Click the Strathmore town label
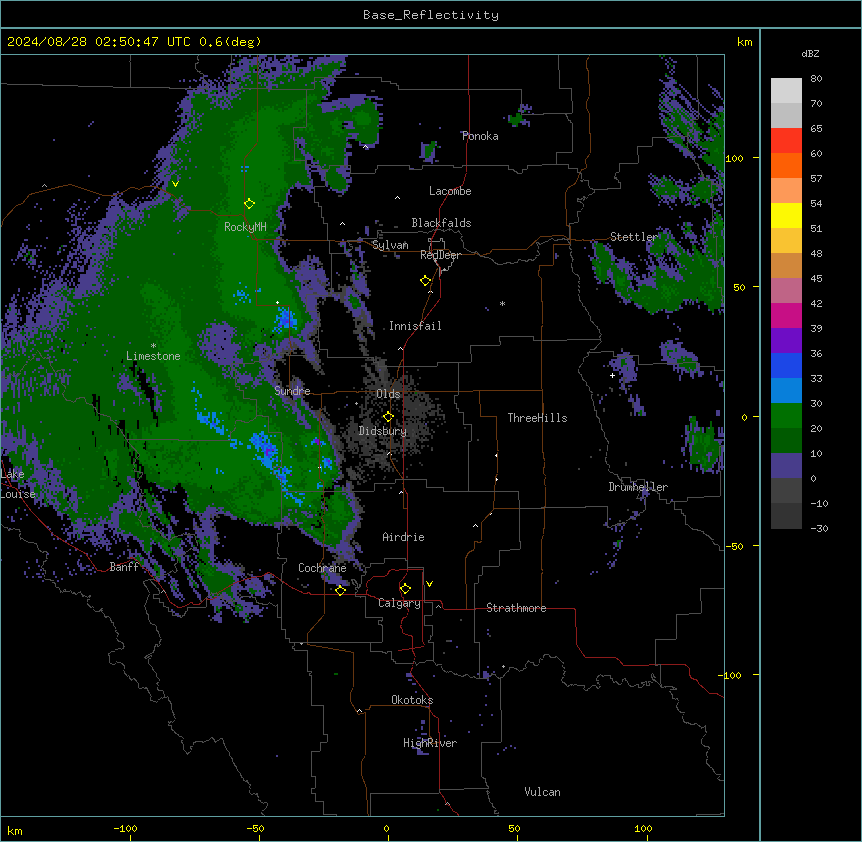Viewport: 862px width, 842px height. [516, 608]
